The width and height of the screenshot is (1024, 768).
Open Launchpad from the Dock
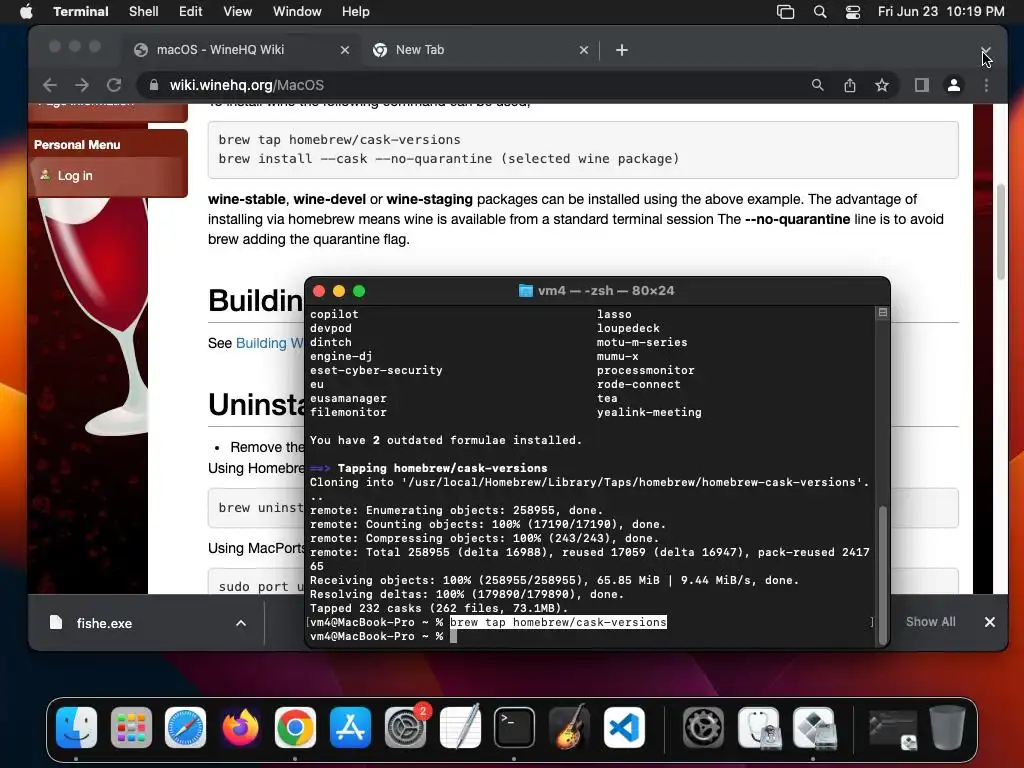tap(131, 728)
